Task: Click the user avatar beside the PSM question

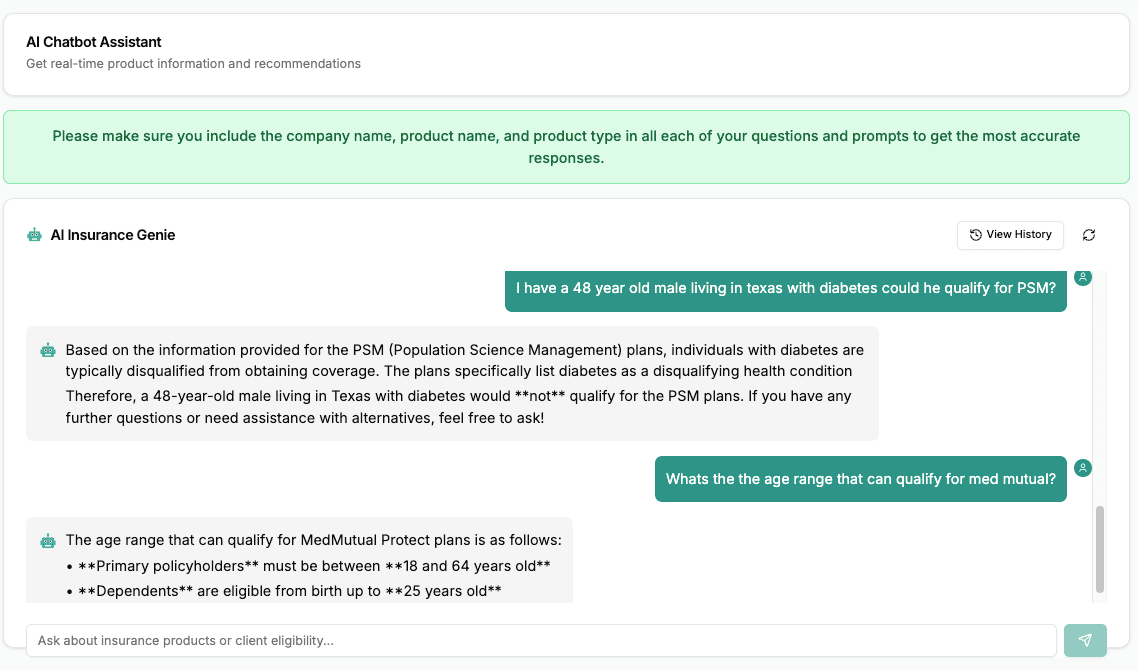Action: pos(1083,276)
